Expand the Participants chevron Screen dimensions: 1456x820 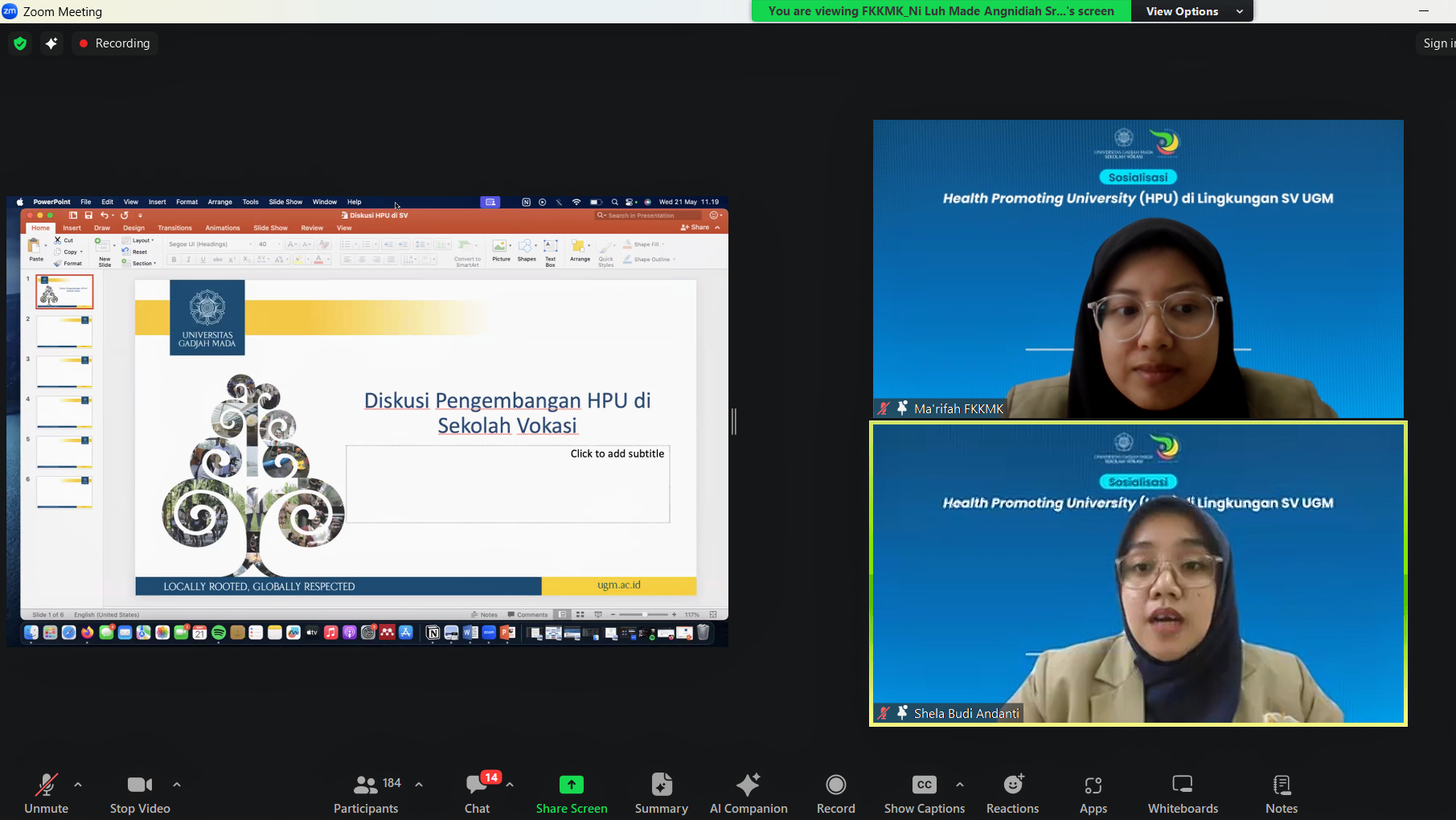click(418, 783)
